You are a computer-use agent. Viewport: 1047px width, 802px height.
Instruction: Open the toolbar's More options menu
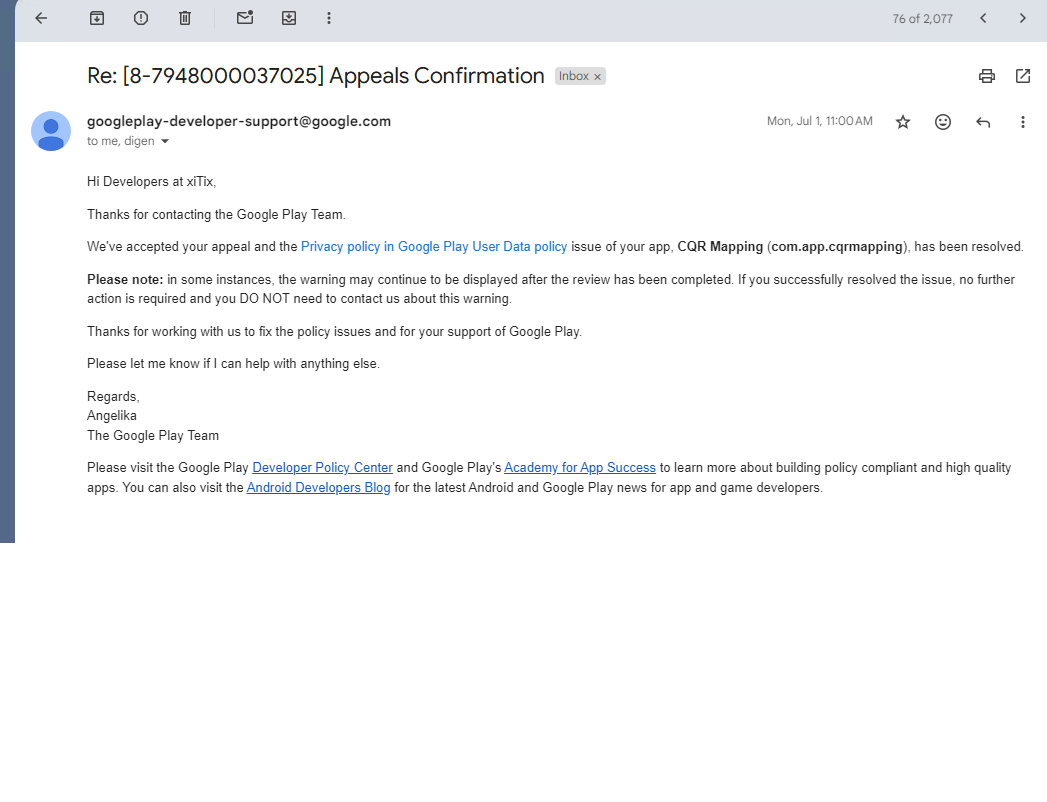[x=329, y=18]
